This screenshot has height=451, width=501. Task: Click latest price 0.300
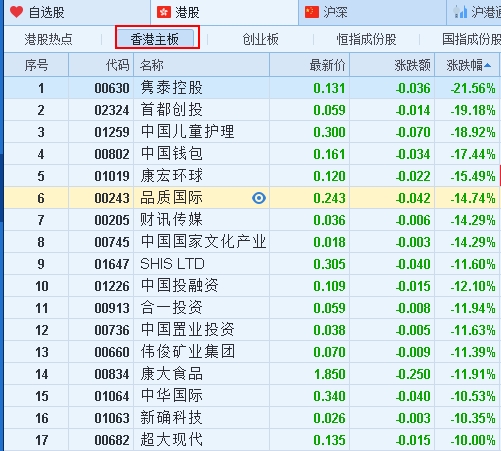[x=330, y=132]
